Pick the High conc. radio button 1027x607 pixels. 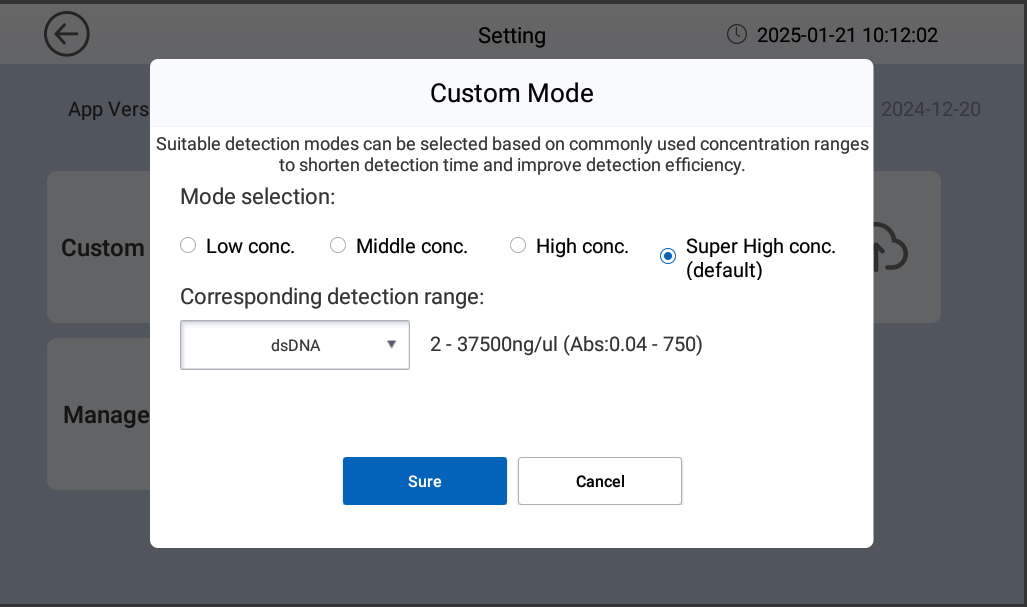point(518,246)
